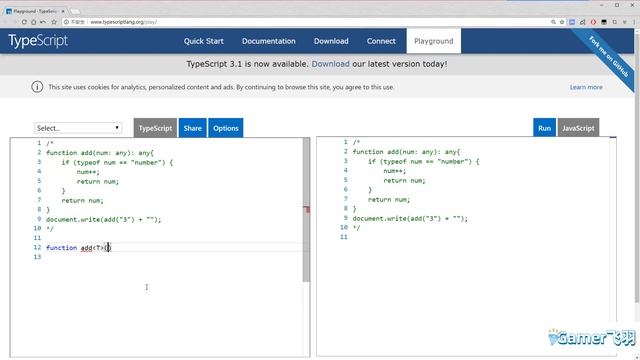This screenshot has width=640, height=360.
Task: Click the black extension icon in browser toolbar
Action: pos(604,22)
